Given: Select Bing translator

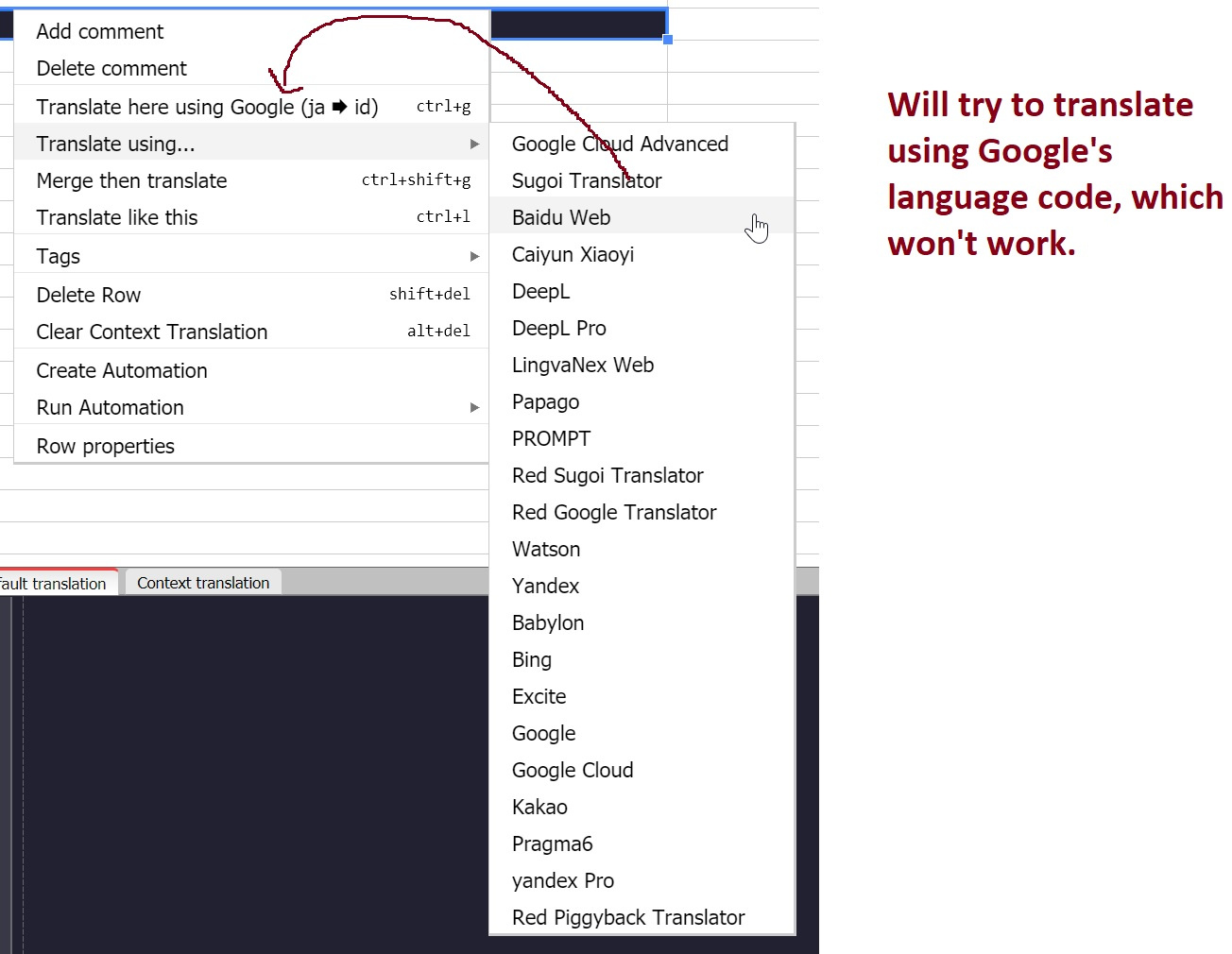Looking at the screenshot, I should pos(642,659).
